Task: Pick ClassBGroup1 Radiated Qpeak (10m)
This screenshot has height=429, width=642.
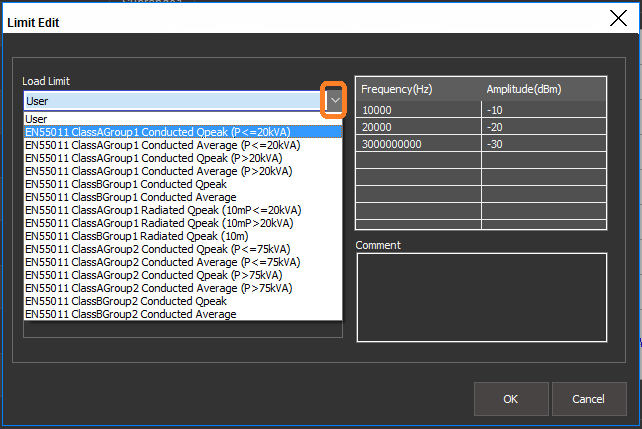Action: tap(134, 236)
